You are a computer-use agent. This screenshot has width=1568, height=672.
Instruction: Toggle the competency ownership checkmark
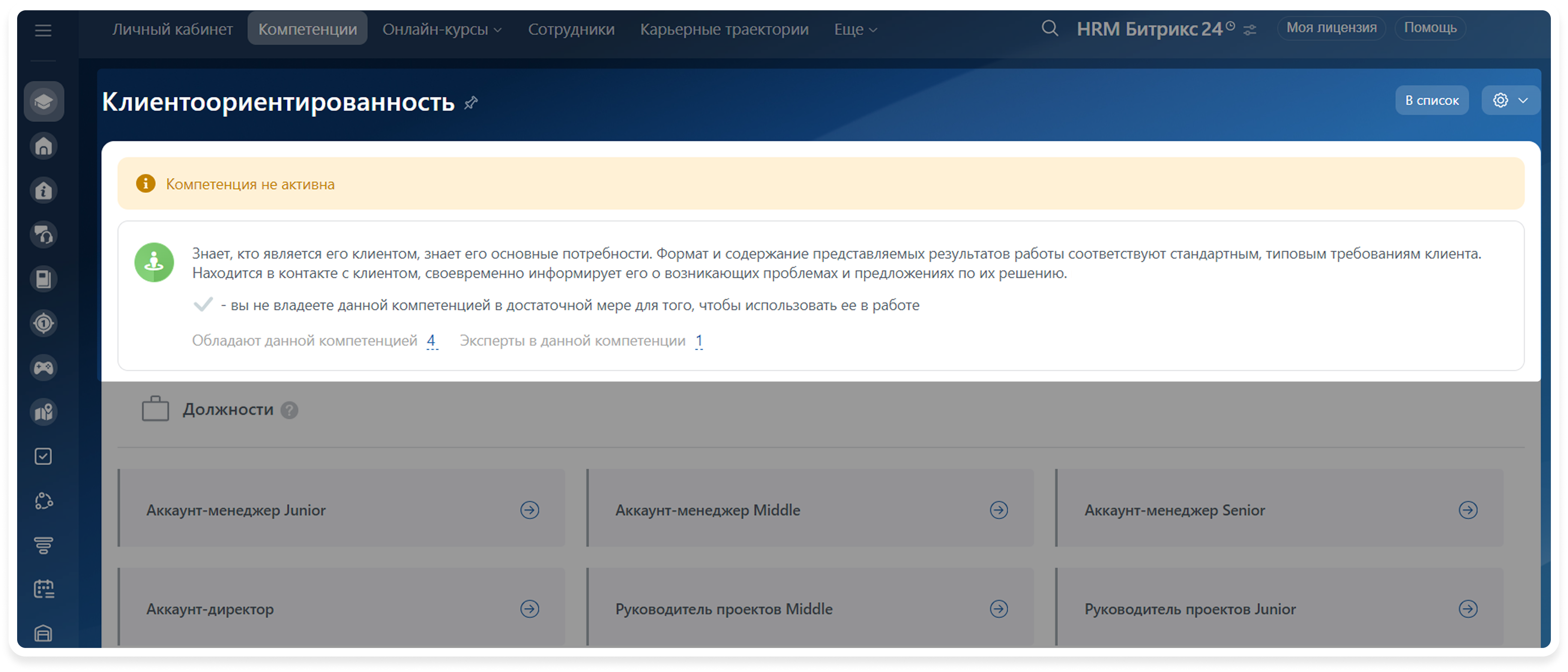coord(203,304)
